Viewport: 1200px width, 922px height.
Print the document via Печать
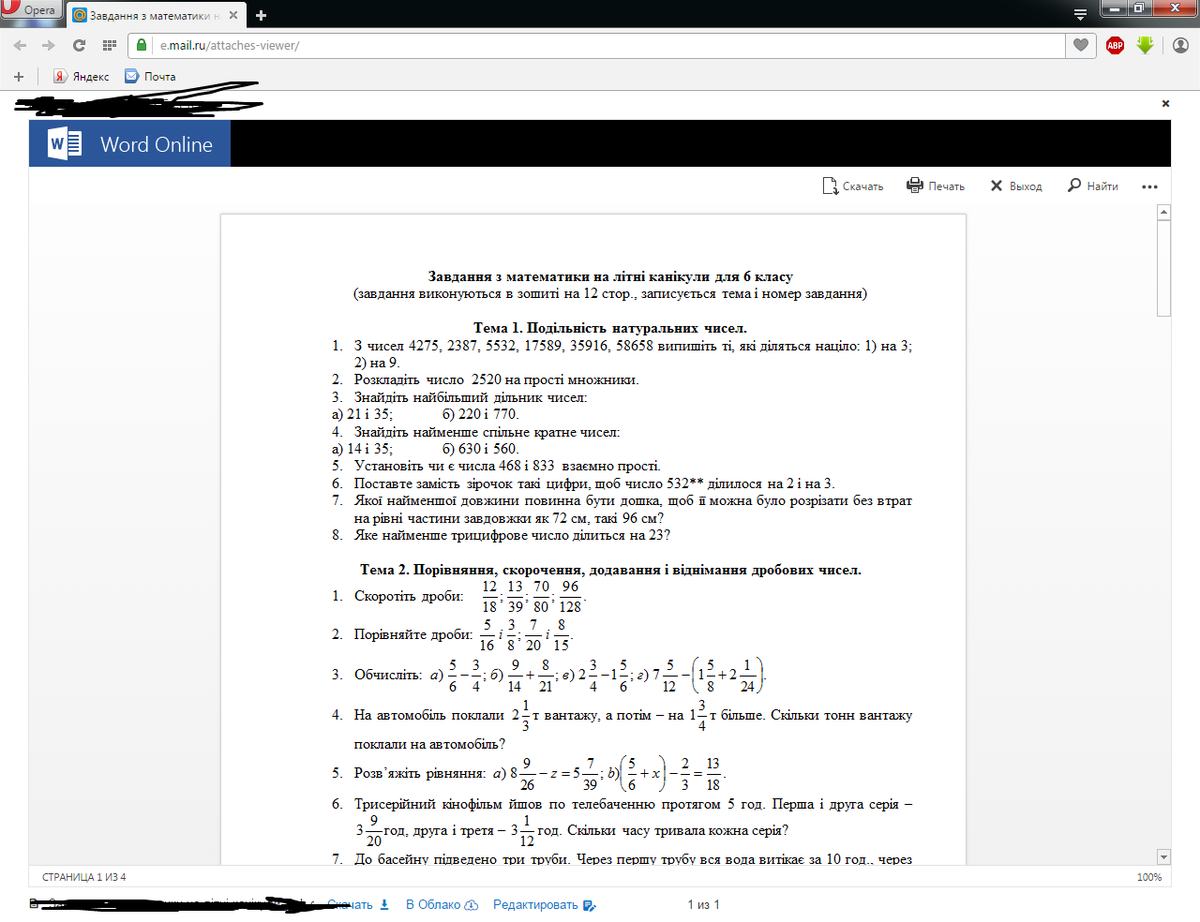click(x=936, y=186)
